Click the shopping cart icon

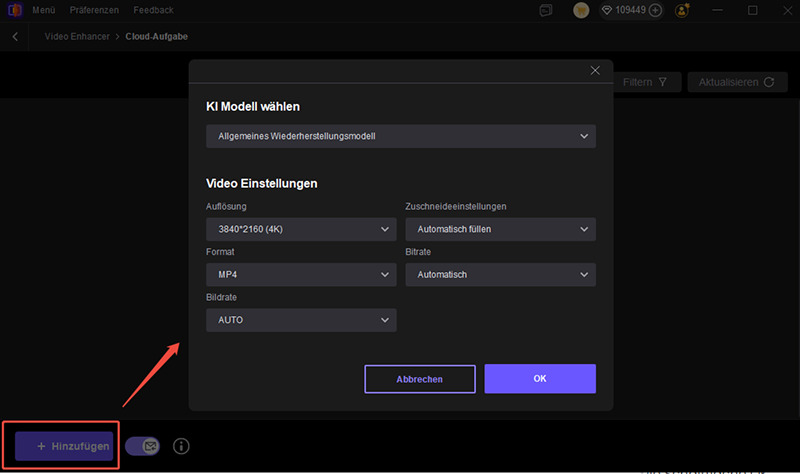581,10
